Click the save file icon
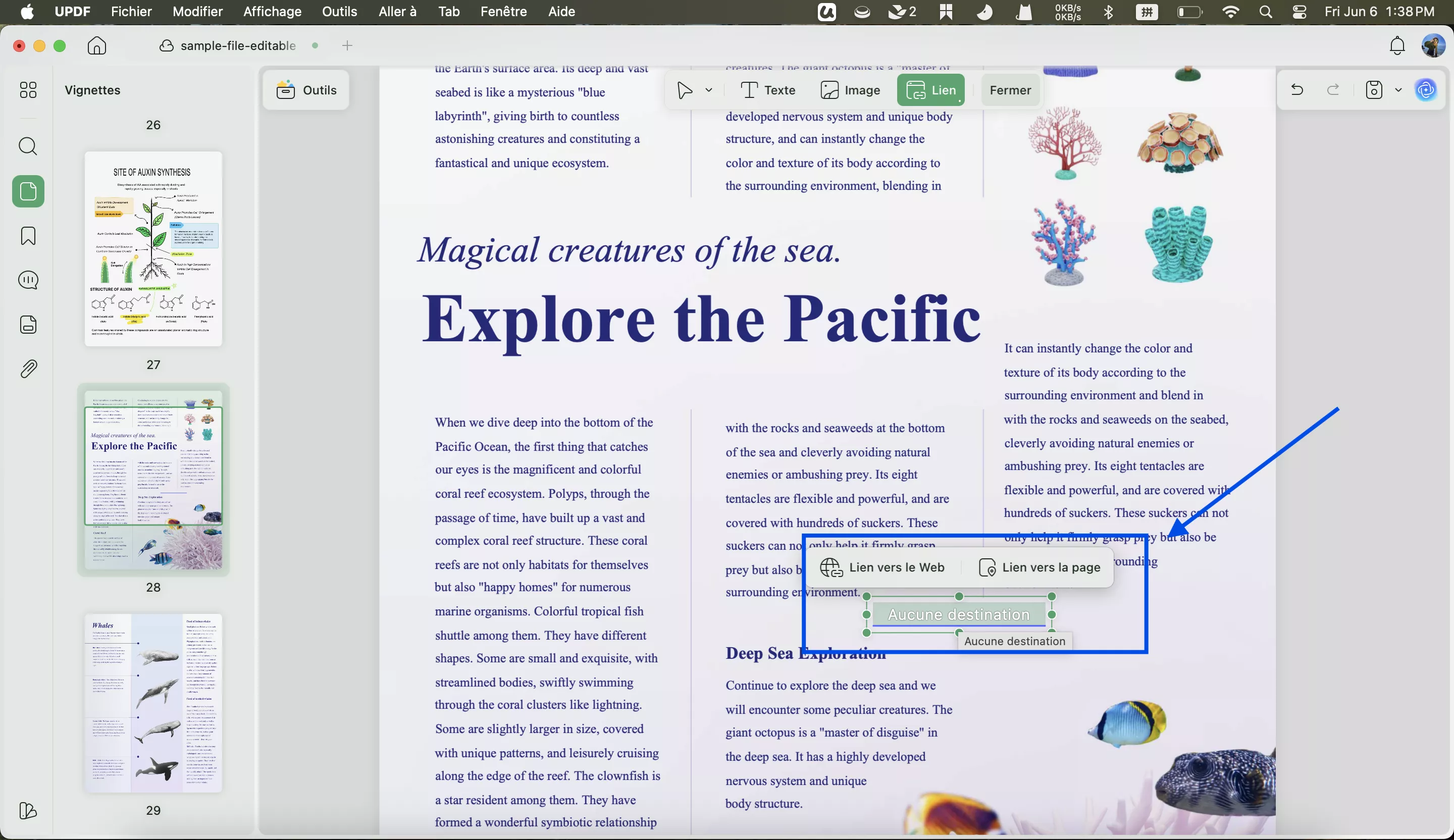Viewport: 1454px width, 840px height. (1374, 90)
